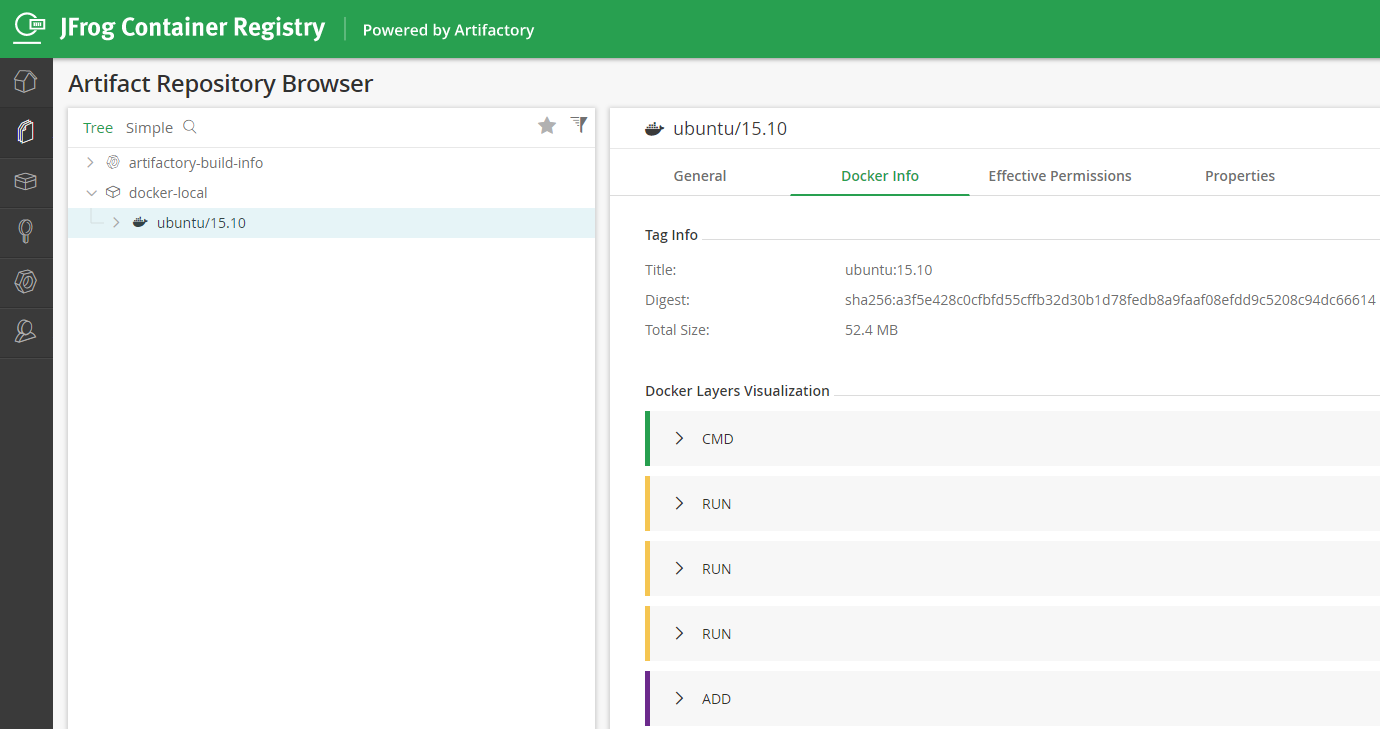Open the Search magnifier icon in left sidebar

pos(26,232)
